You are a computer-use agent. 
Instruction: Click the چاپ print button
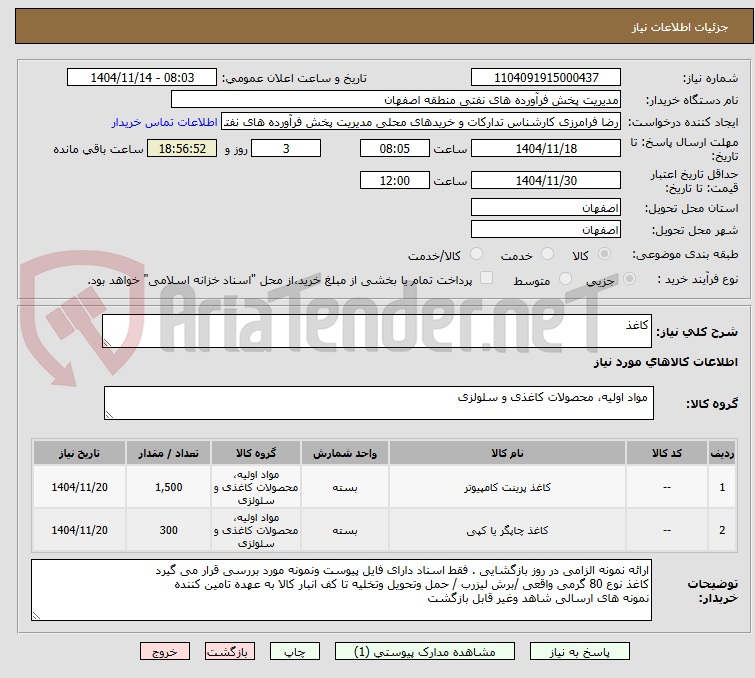coord(295,652)
